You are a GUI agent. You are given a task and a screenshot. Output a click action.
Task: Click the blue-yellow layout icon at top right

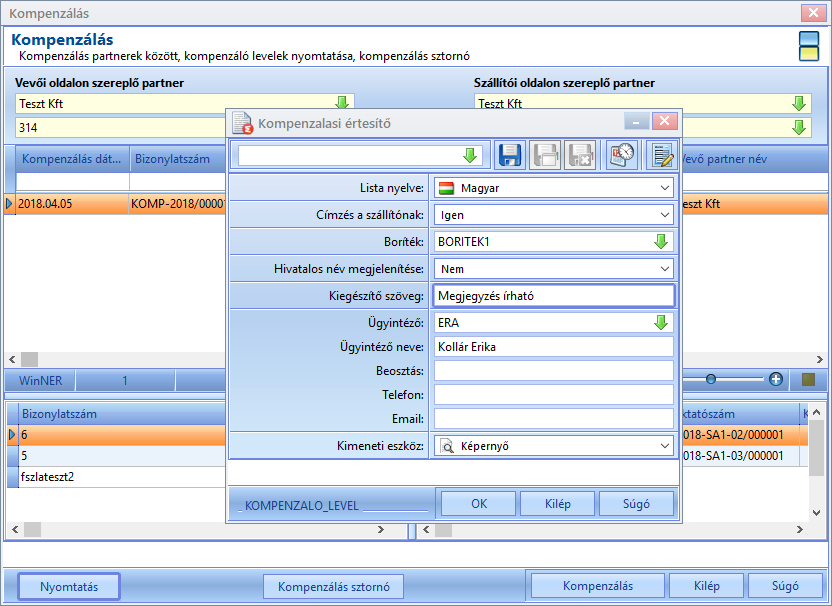809,46
